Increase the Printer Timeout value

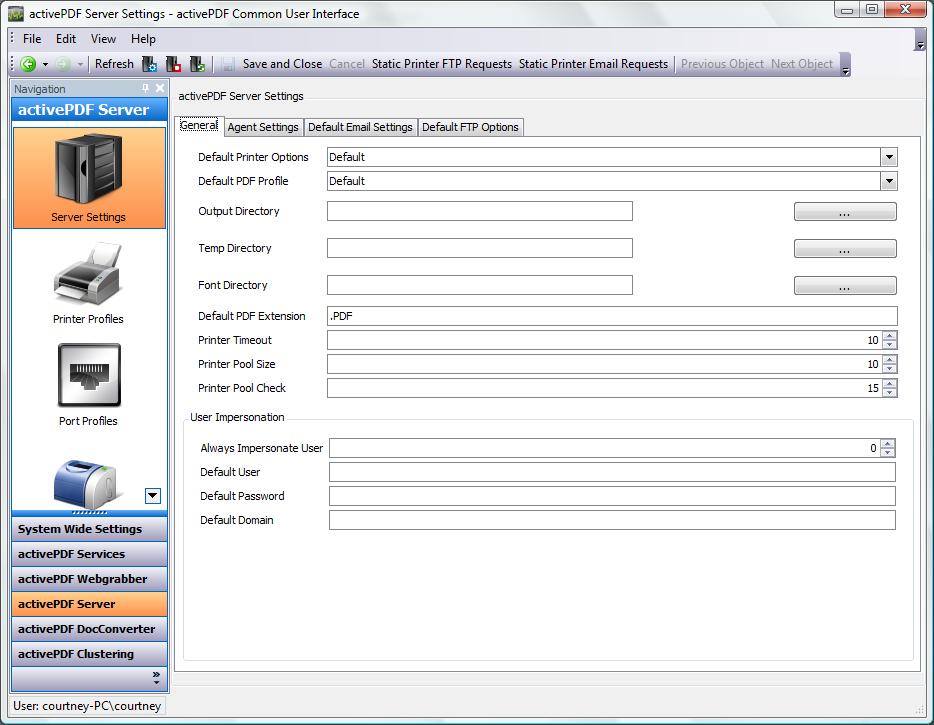click(x=889, y=336)
